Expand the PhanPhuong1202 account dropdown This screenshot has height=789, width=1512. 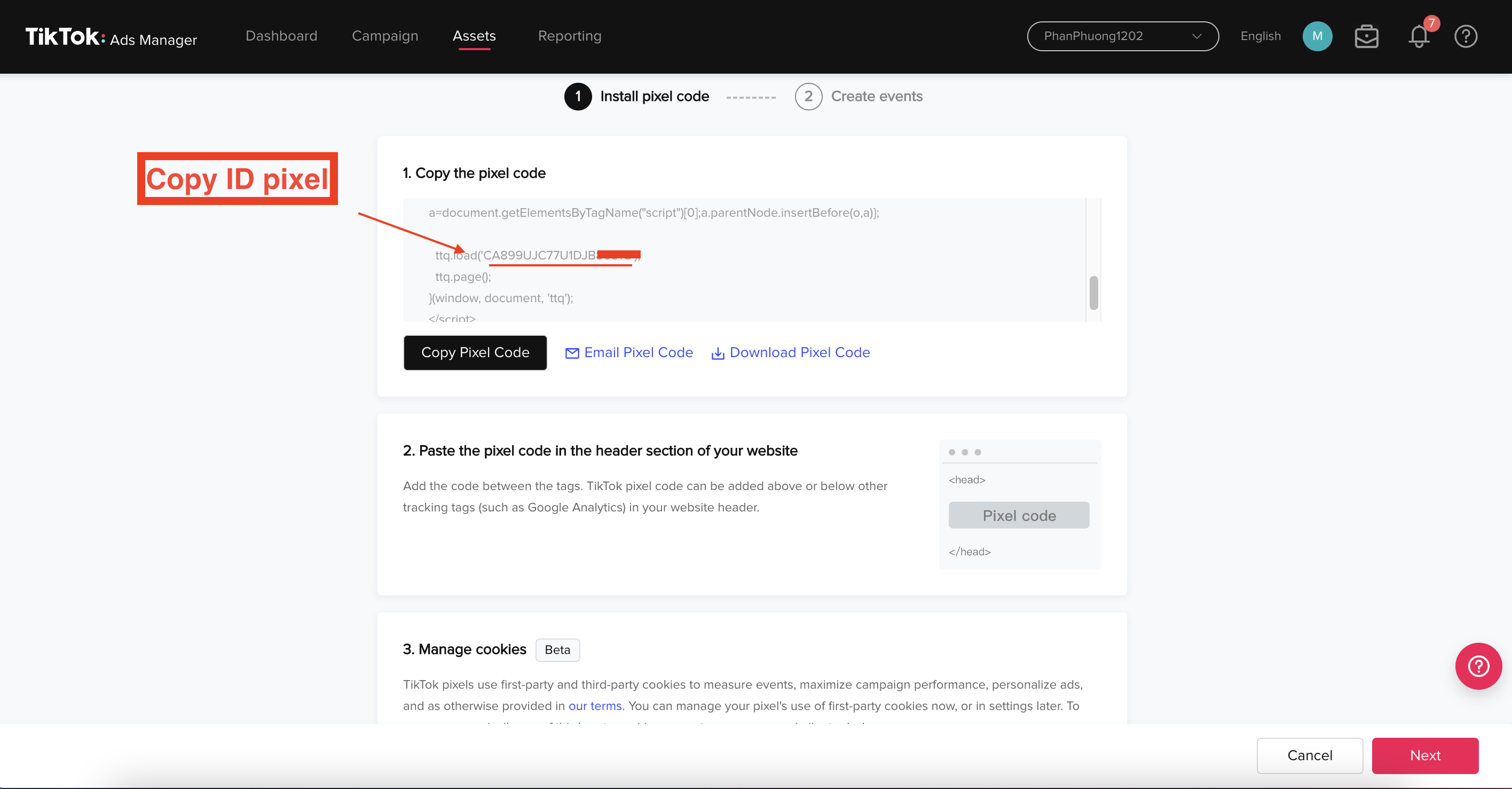point(1122,36)
